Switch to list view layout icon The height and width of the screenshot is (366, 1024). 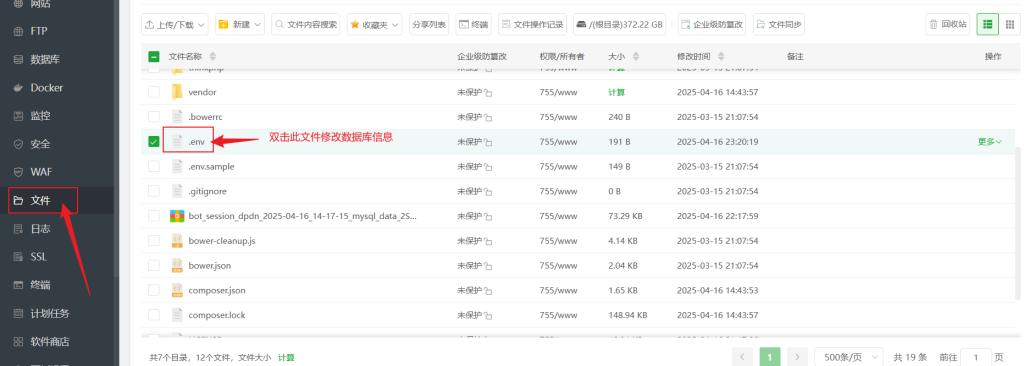[987, 24]
